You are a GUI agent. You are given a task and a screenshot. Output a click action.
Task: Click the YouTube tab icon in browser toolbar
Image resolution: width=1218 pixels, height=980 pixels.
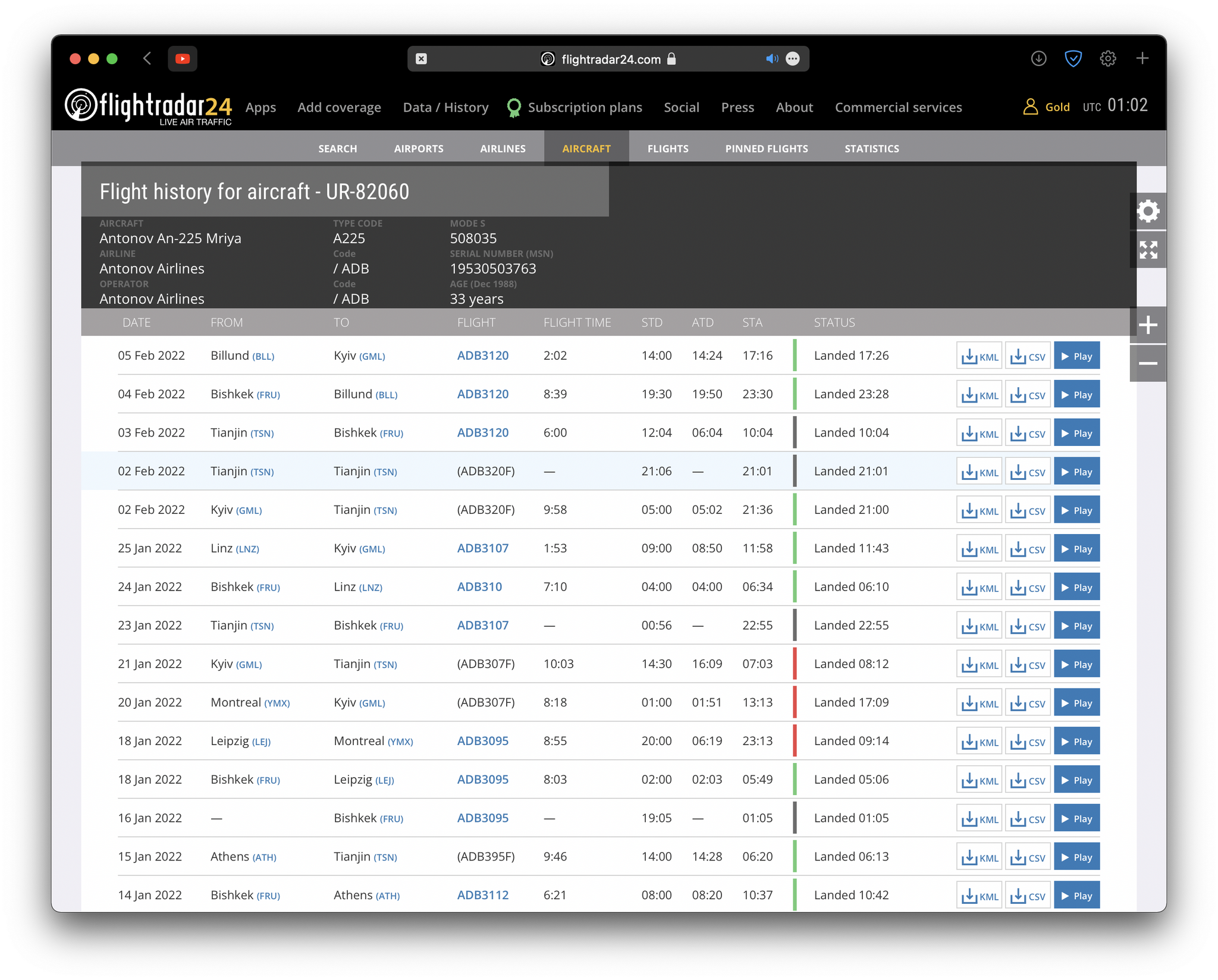183,58
